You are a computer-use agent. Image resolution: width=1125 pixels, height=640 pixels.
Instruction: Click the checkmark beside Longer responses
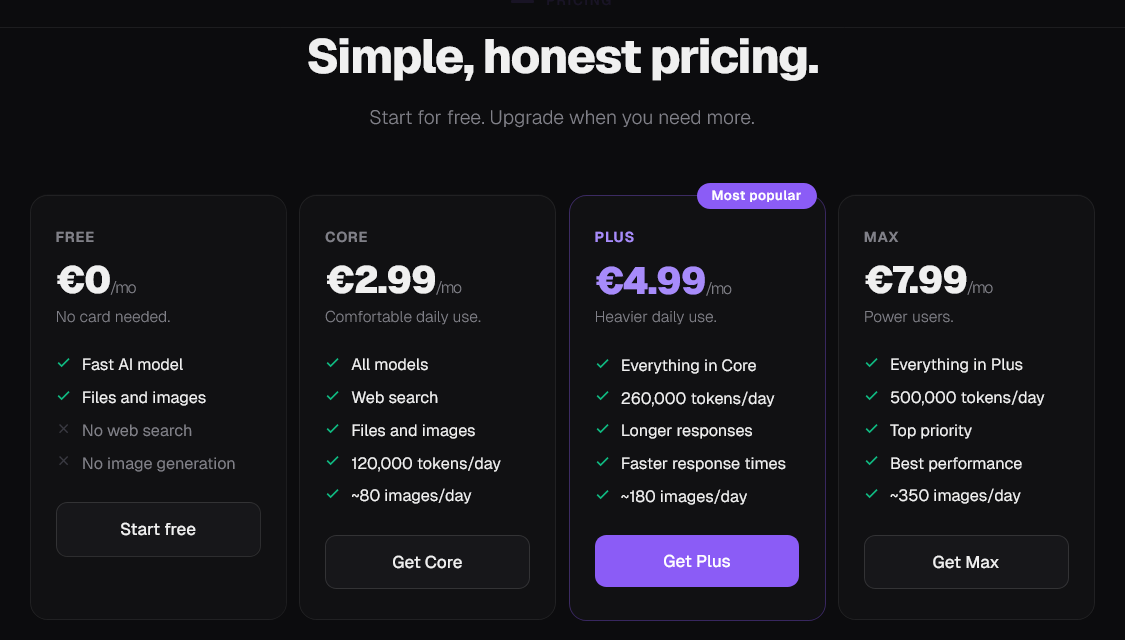[603, 430]
